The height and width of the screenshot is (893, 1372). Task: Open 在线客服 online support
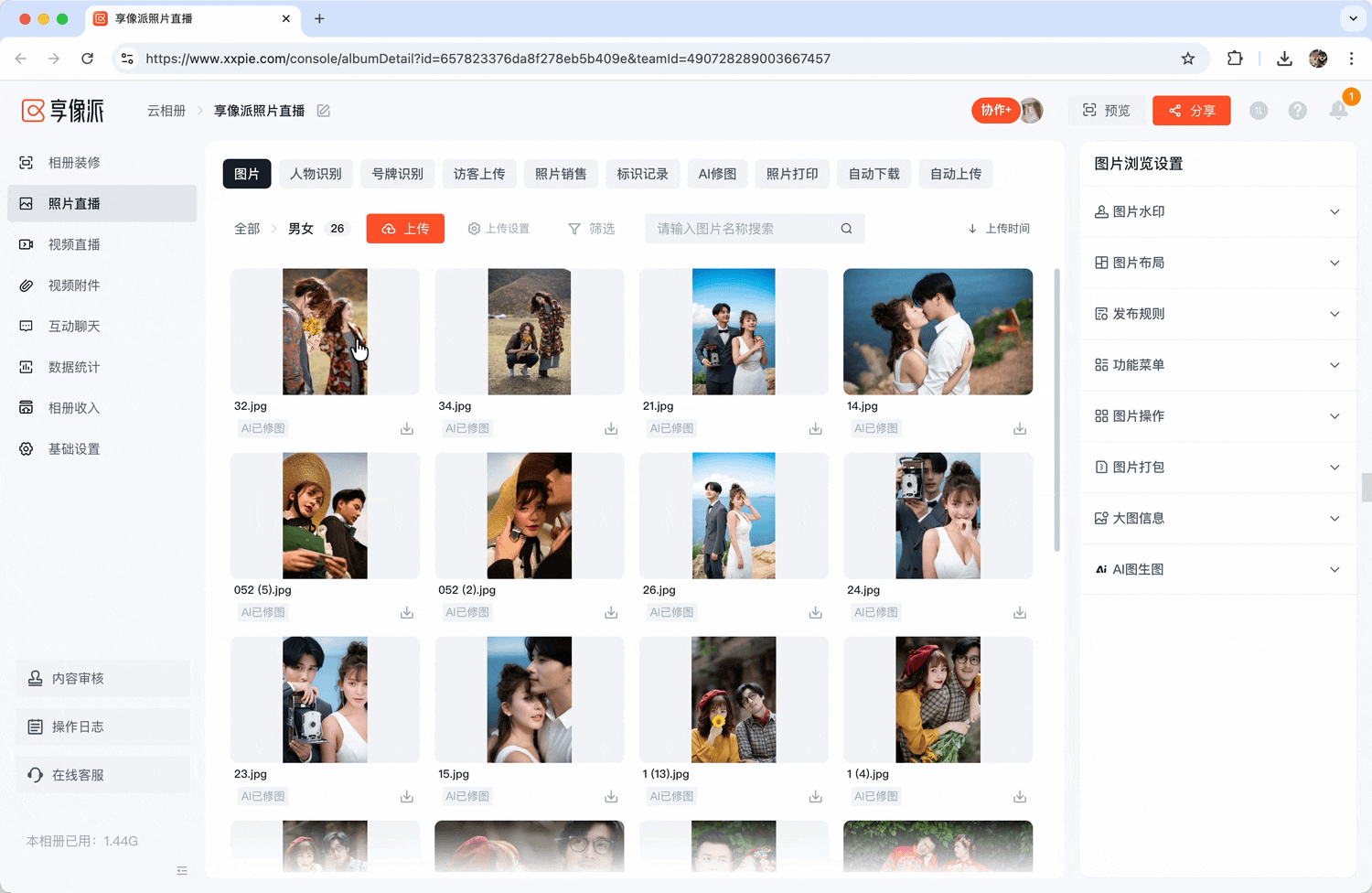[x=102, y=775]
